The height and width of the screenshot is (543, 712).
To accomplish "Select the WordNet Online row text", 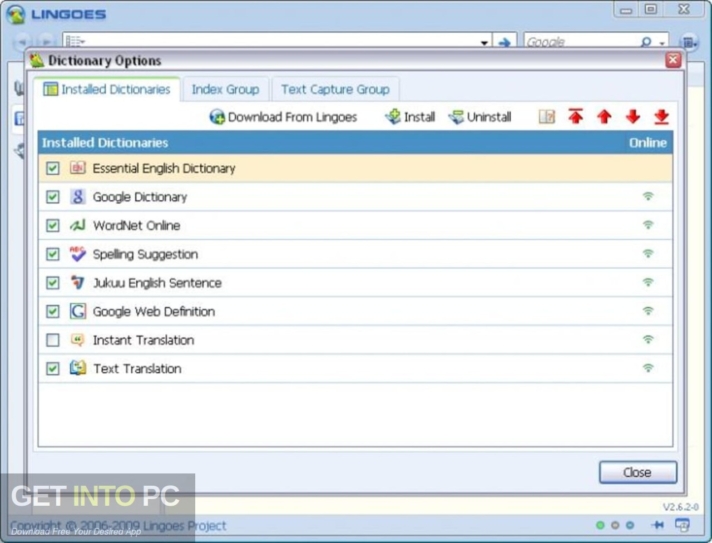I will [x=137, y=226].
